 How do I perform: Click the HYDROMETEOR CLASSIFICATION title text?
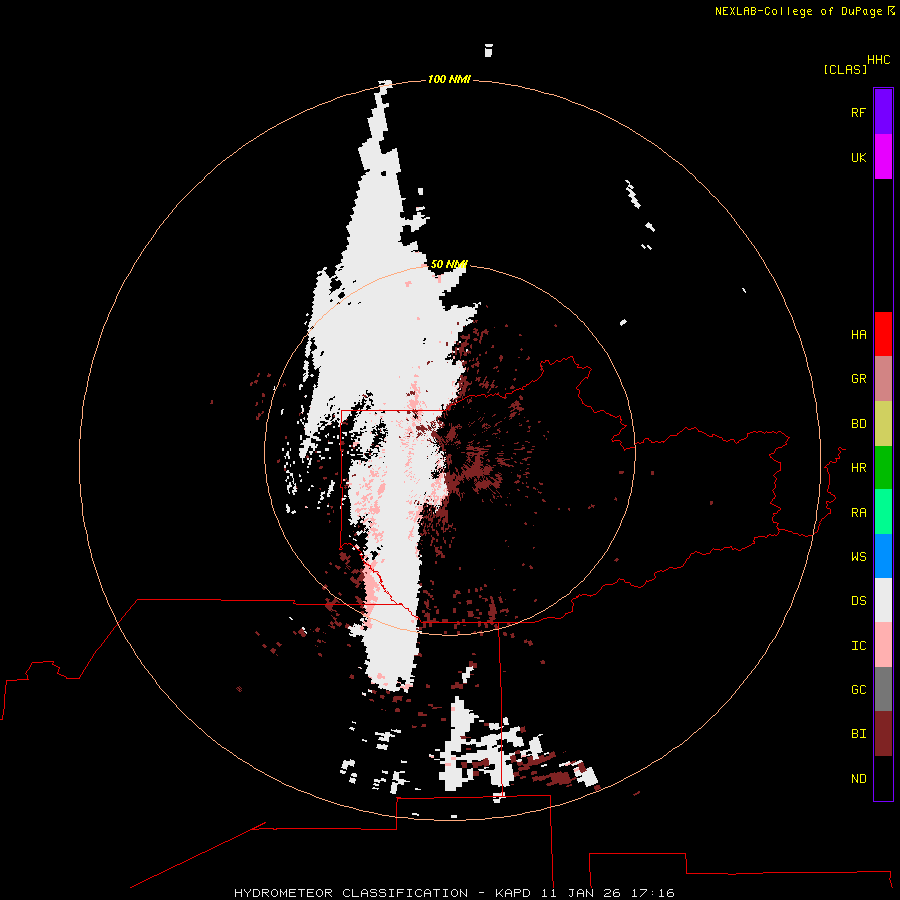tap(351, 893)
